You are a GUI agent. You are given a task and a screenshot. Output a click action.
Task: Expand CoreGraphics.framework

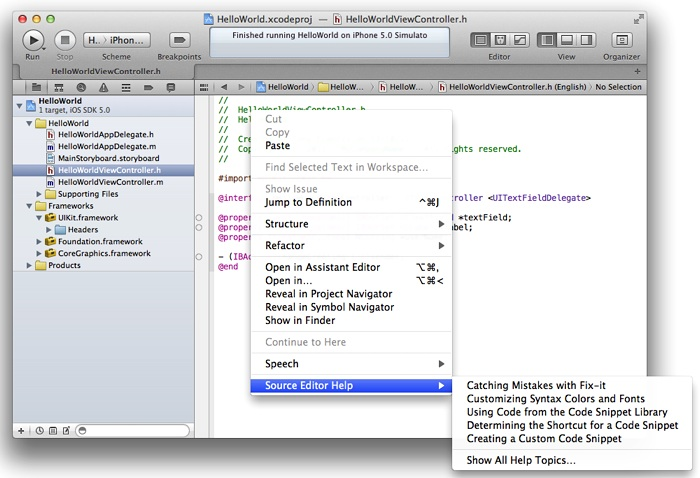39,254
